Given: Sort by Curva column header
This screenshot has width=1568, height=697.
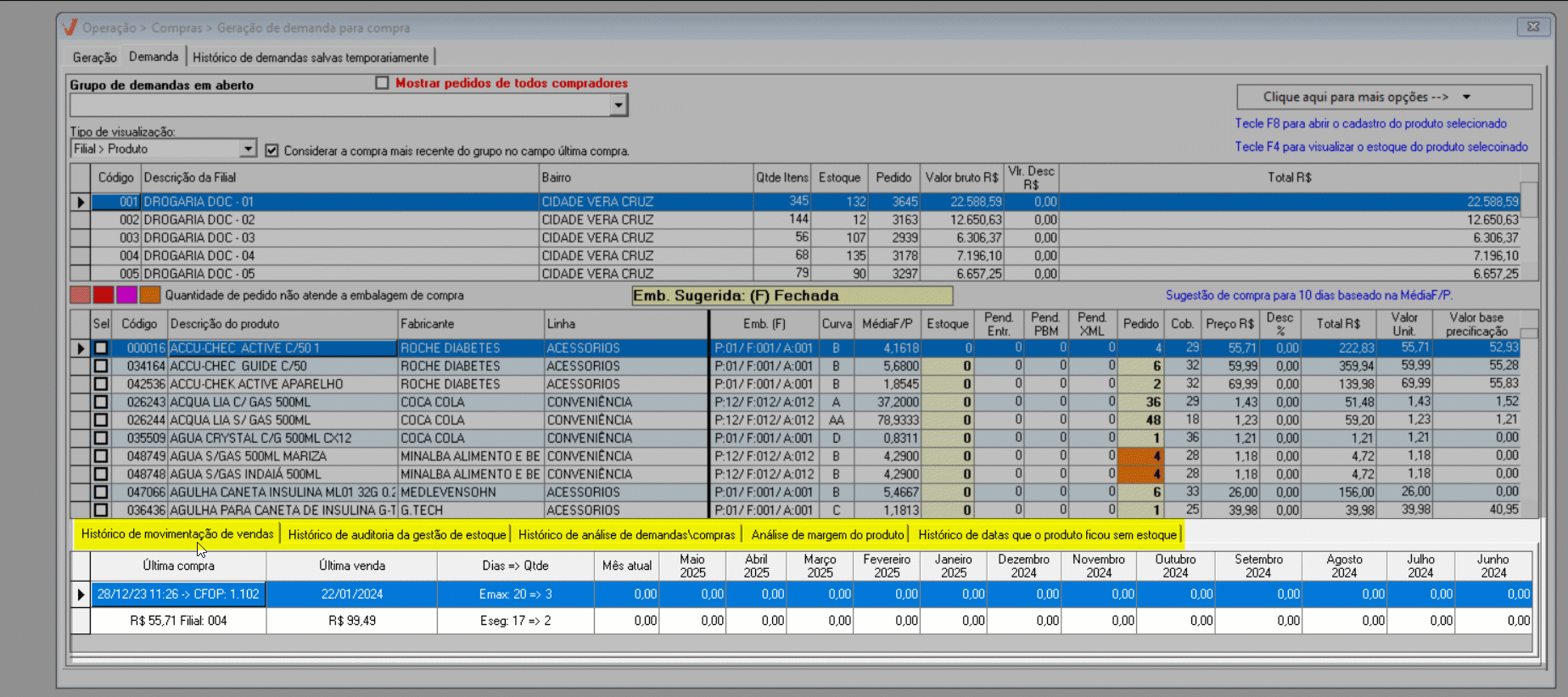Looking at the screenshot, I should (837, 324).
